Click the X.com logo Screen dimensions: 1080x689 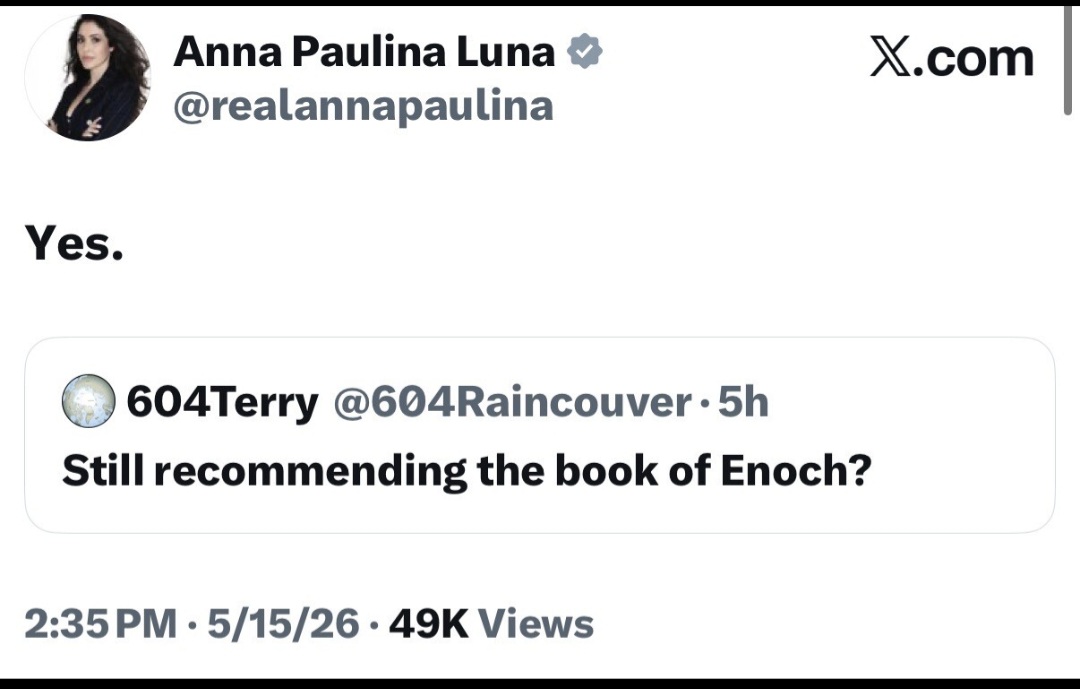click(x=952, y=57)
